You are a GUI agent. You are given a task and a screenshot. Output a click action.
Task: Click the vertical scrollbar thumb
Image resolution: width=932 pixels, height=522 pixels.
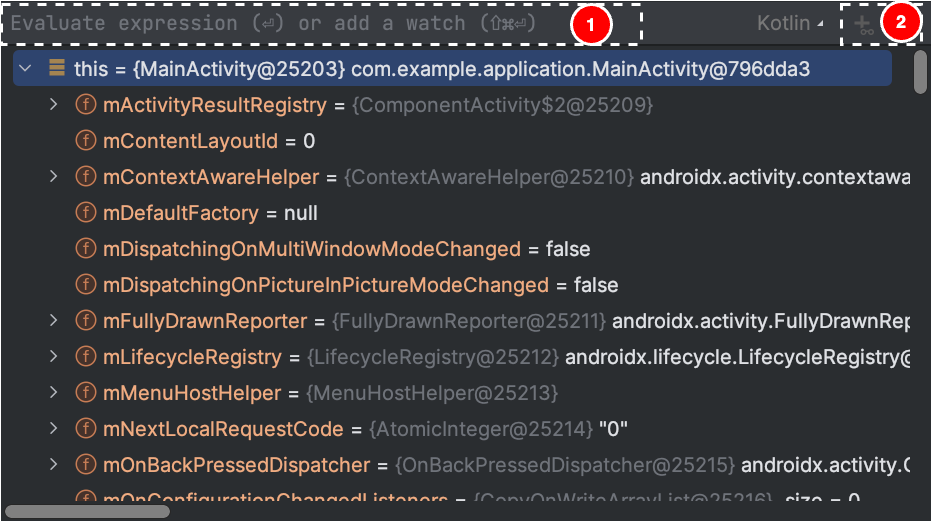[x=921, y=72]
